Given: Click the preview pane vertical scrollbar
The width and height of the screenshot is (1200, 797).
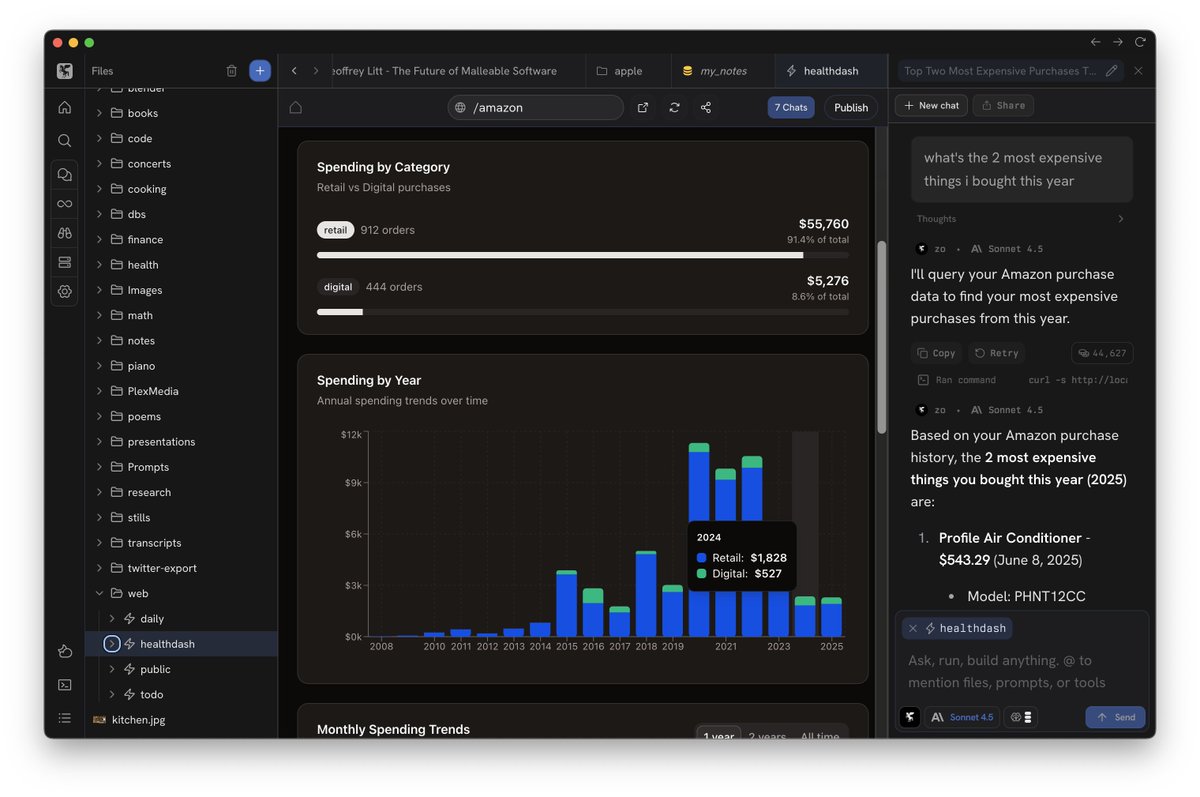Looking at the screenshot, I should tap(881, 337).
